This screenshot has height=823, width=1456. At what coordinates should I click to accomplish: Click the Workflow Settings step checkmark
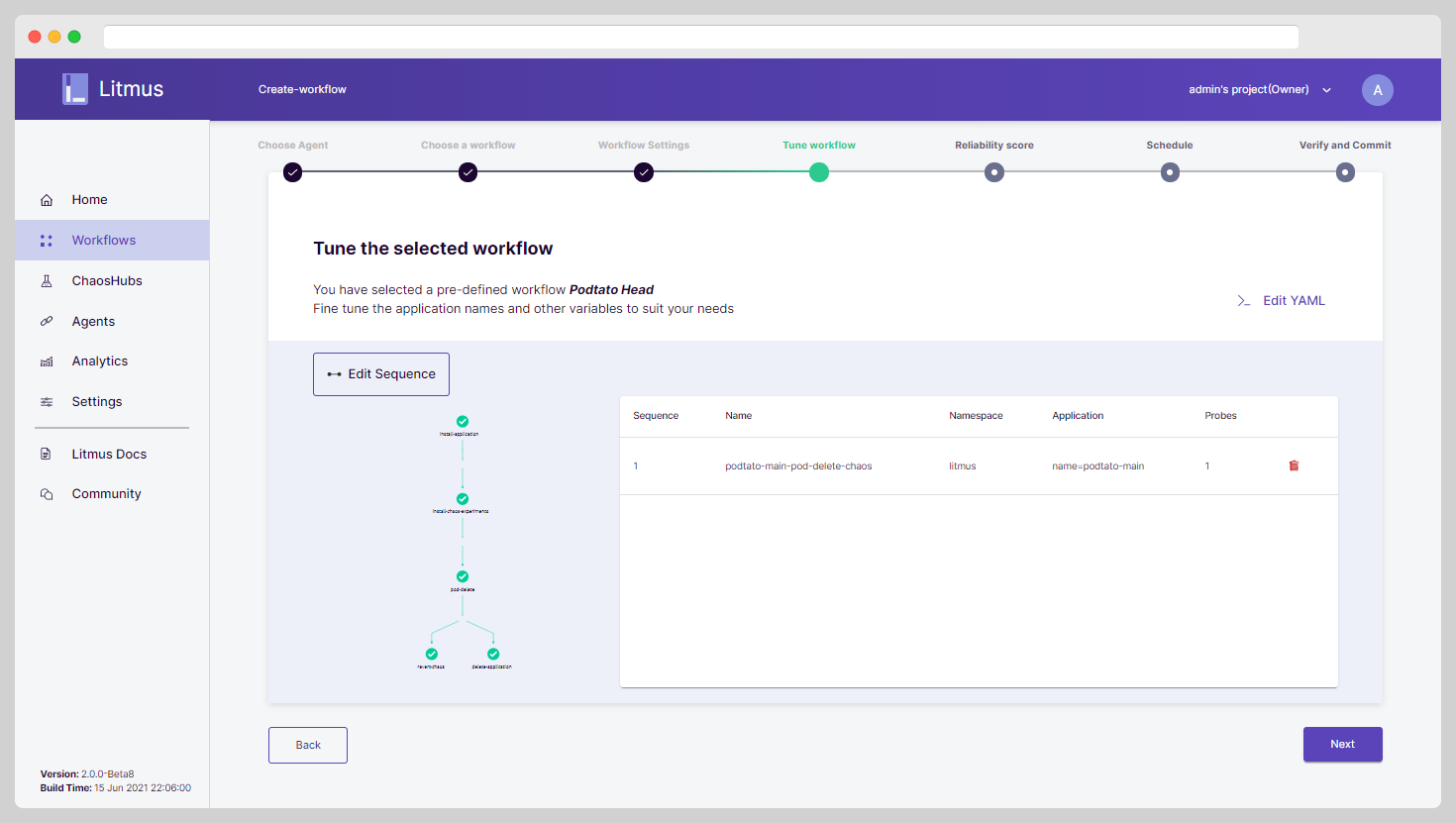[644, 172]
